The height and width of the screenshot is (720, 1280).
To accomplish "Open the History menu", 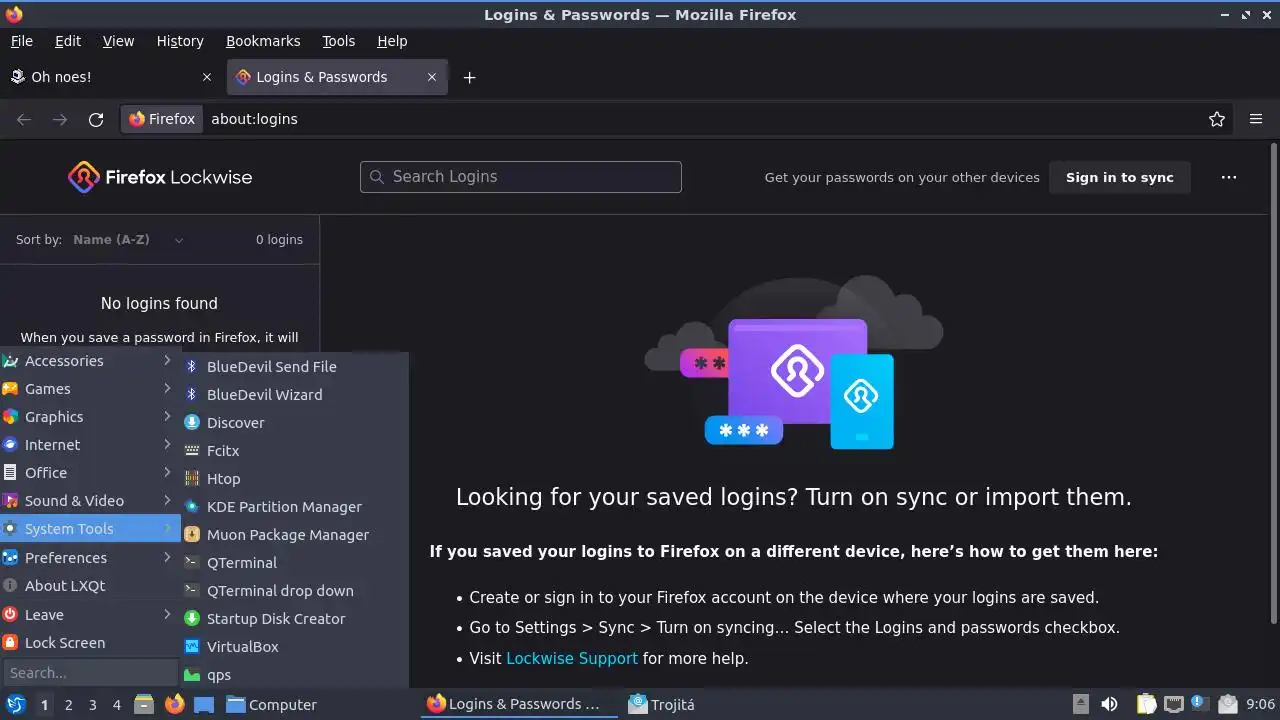I will coord(180,41).
